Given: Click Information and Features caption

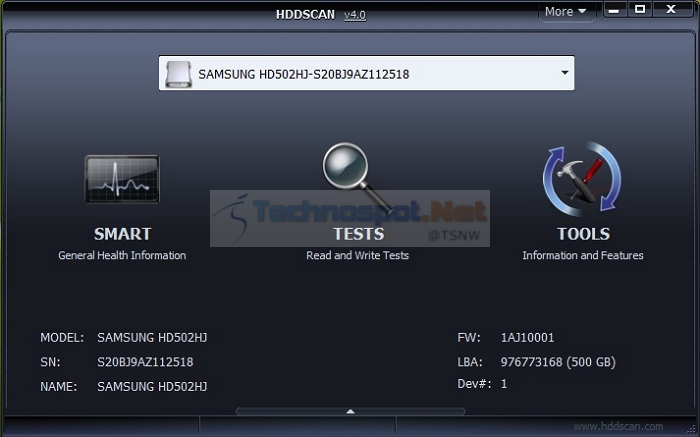Looking at the screenshot, I should point(583,255).
